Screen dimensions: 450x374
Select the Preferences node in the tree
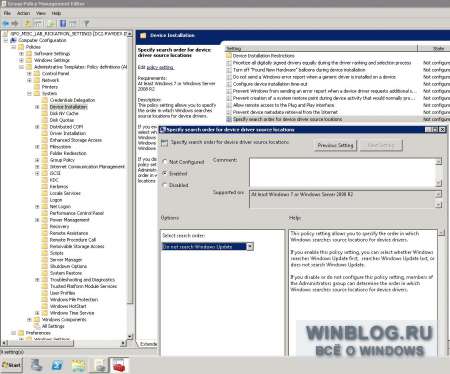tap(38, 333)
